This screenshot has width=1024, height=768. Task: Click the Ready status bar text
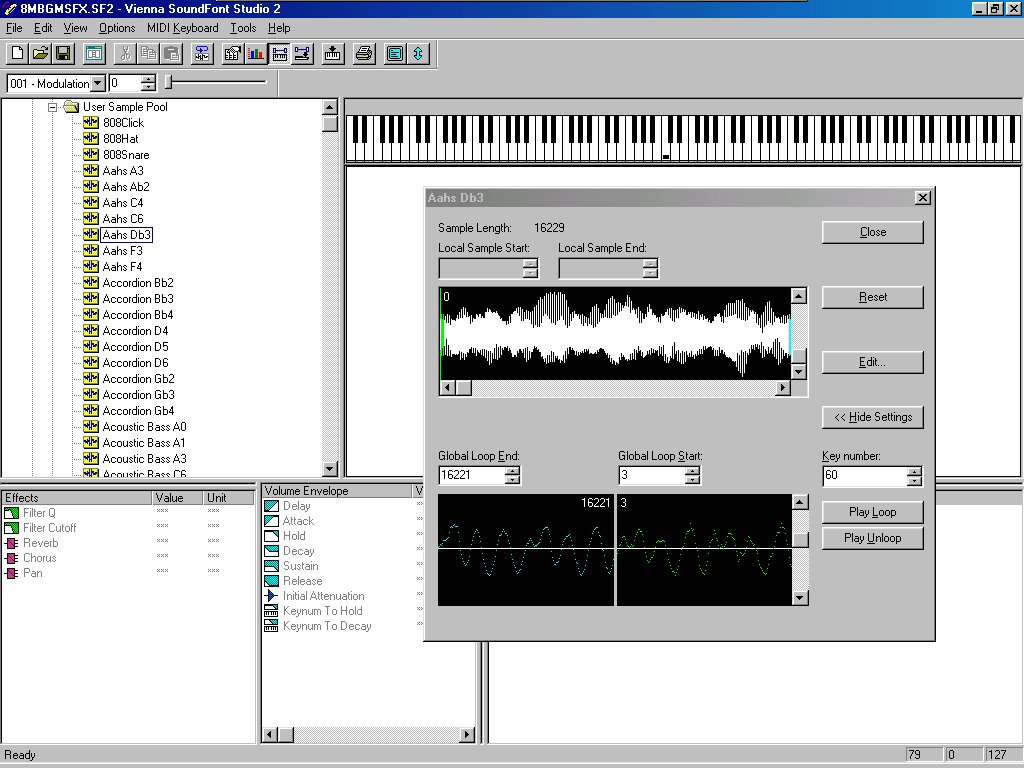coord(20,755)
